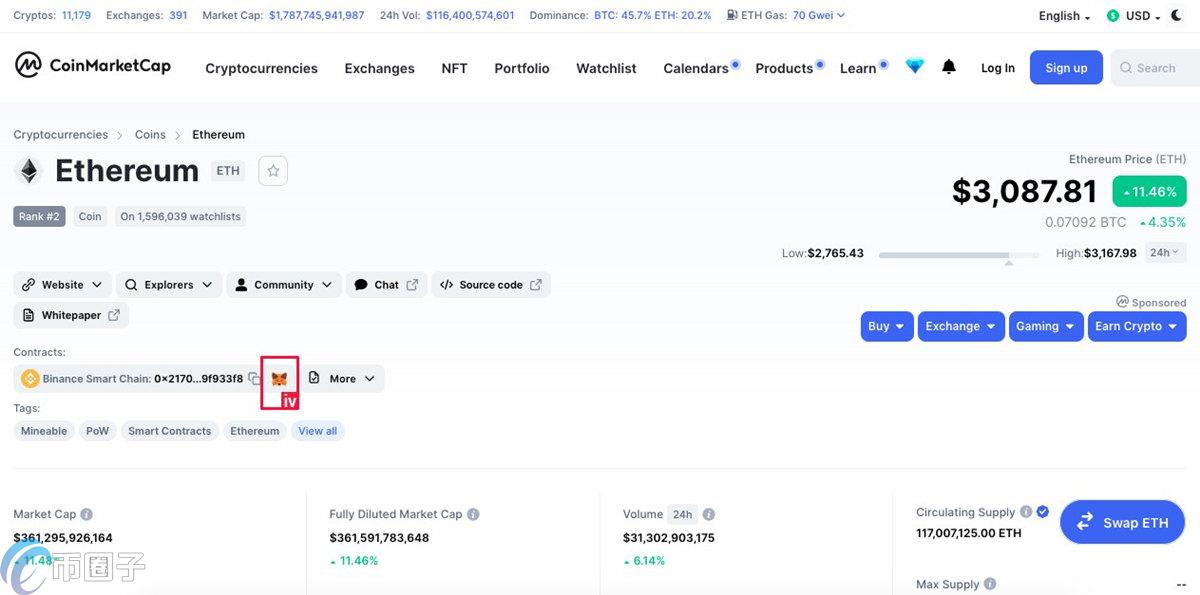Screen dimensions: 1200x595
Task: Open the Exchanges menu
Action: 379,68
